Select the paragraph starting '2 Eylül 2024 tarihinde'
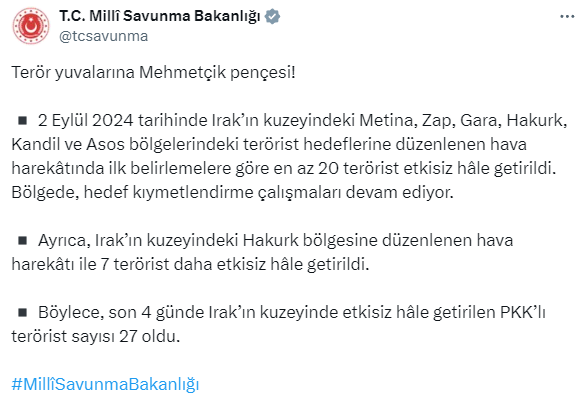Image resolution: width=581 pixels, height=399 pixels. (x=289, y=156)
